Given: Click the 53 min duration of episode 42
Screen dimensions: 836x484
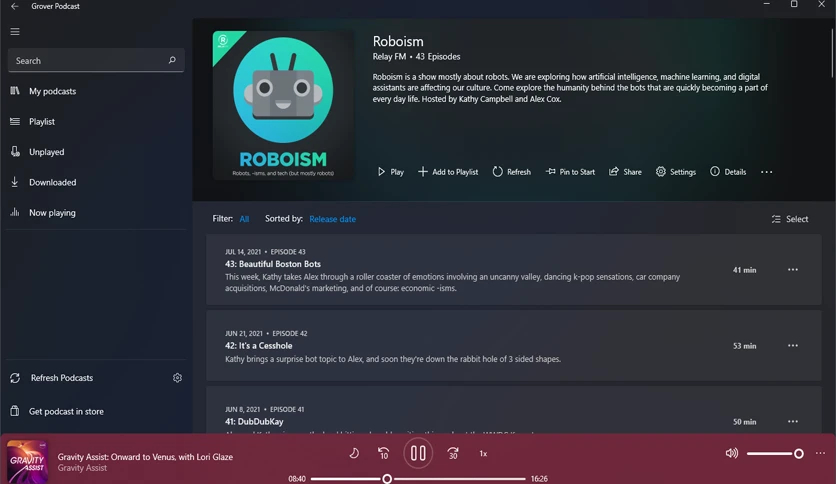Looking at the screenshot, I should [x=744, y=346].
